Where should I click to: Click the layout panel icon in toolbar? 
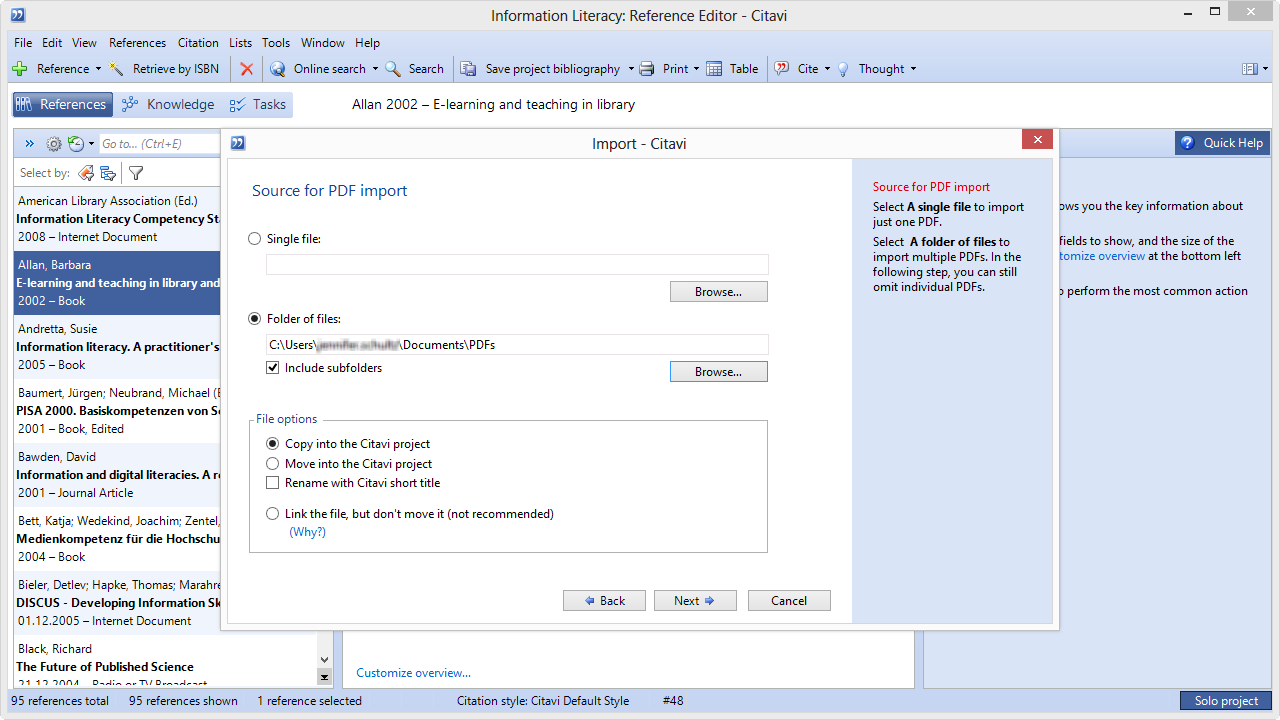(1249, 69)
